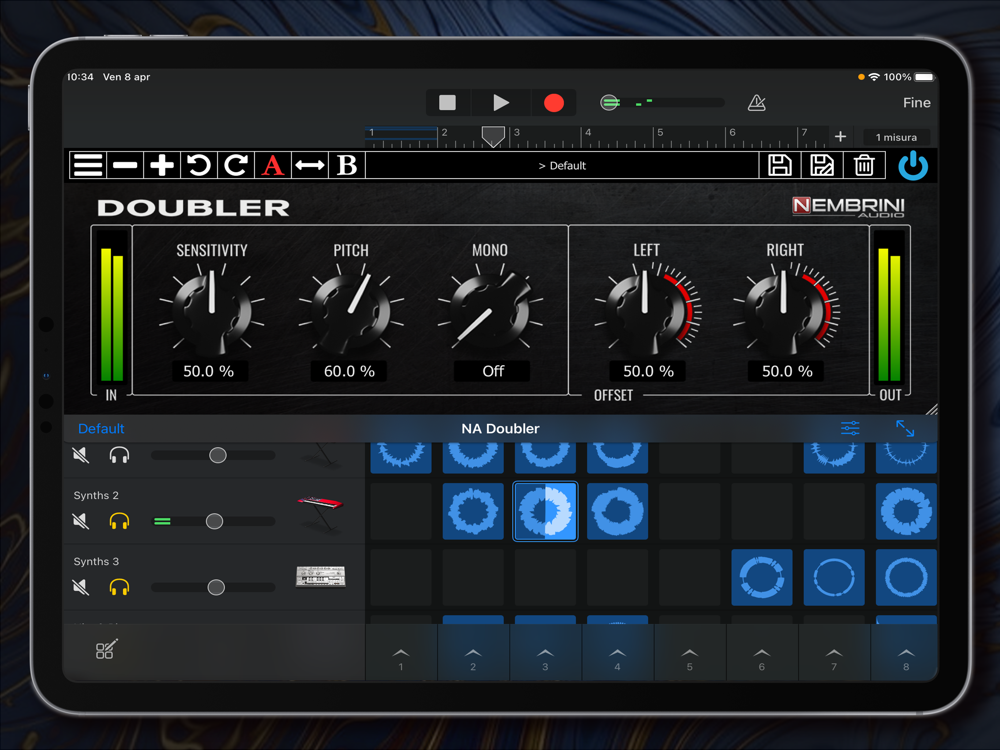
Task: Trigger the Synths 2 loop in column 8
Action: tap(906, 511)
